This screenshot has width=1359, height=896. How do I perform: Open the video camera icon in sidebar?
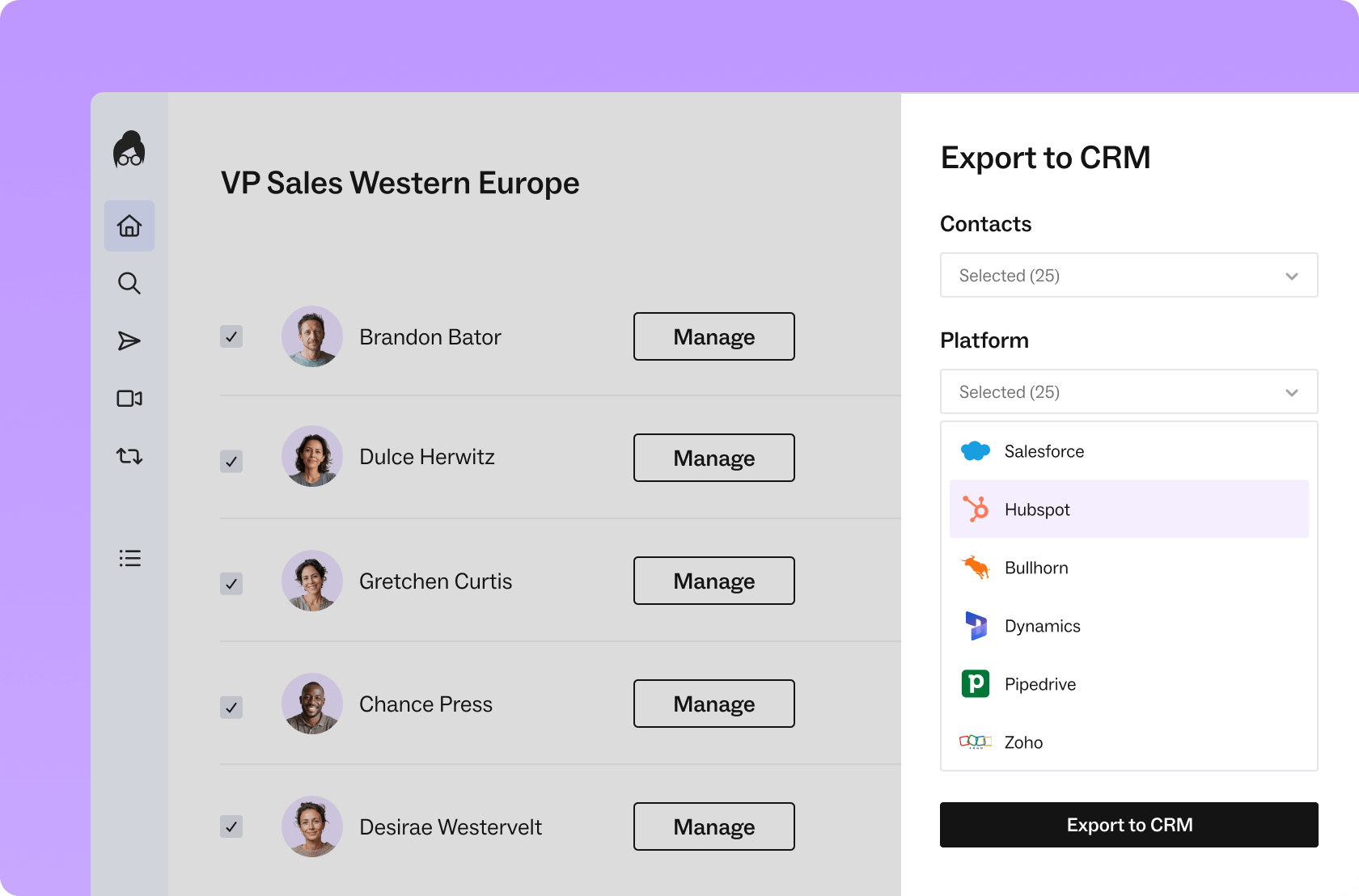(129, 399)
